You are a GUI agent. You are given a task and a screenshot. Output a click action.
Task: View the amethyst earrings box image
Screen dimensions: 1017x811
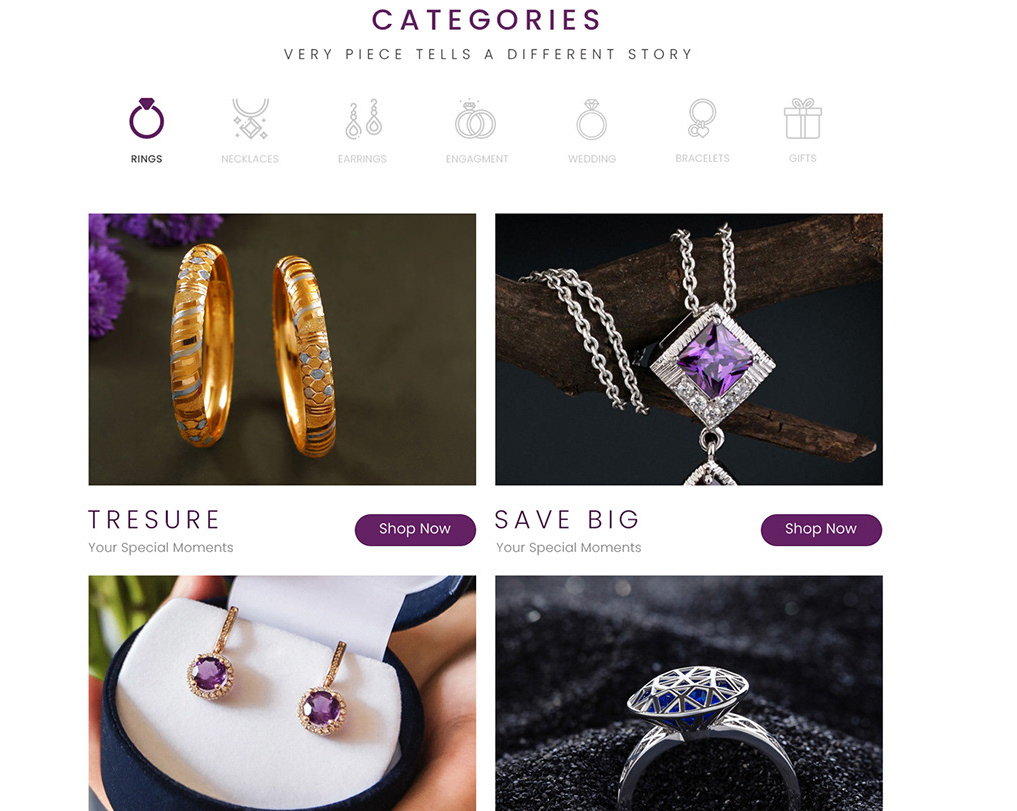[x=282, y=693]
